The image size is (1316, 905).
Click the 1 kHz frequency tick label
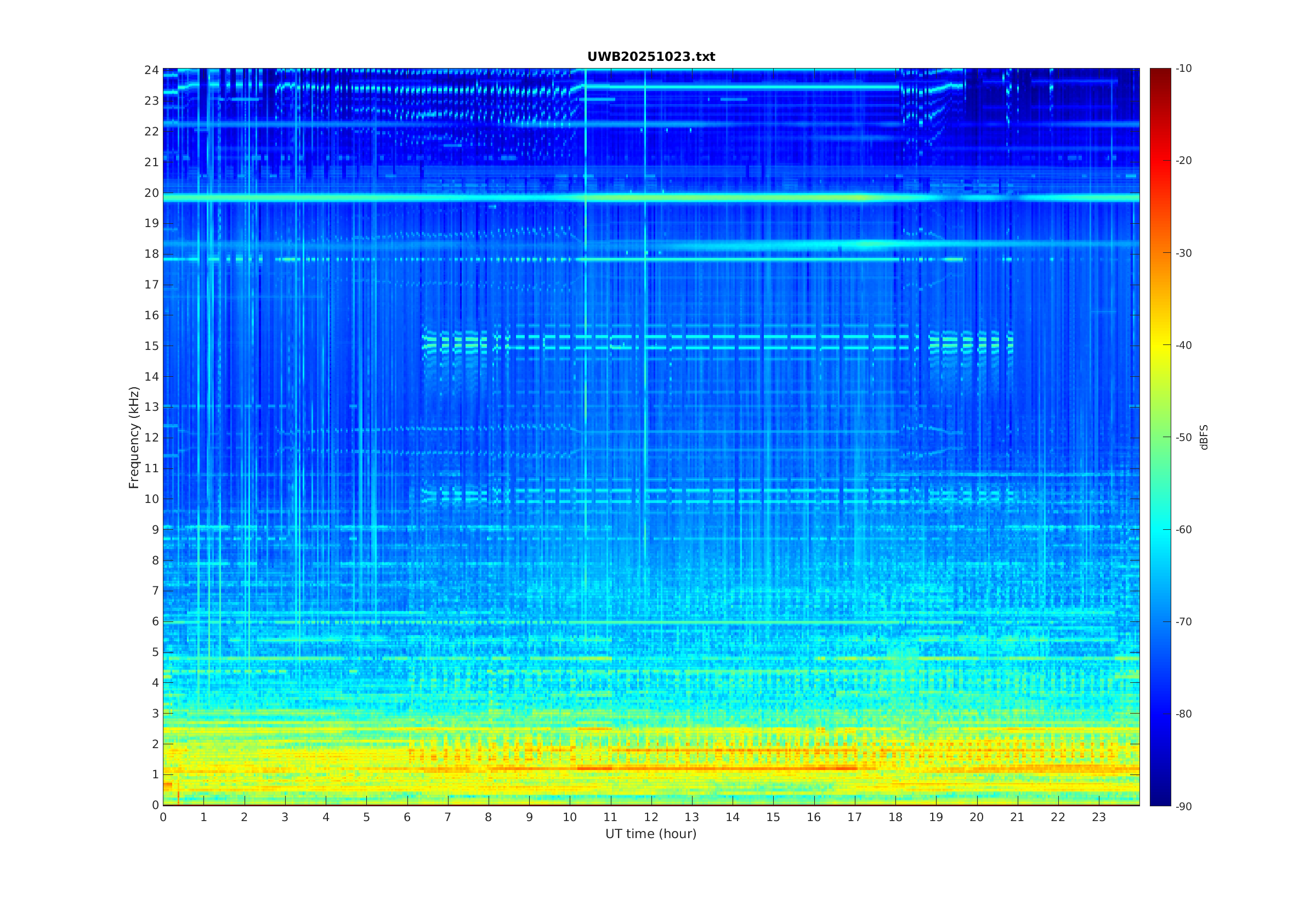click(155, 774)
